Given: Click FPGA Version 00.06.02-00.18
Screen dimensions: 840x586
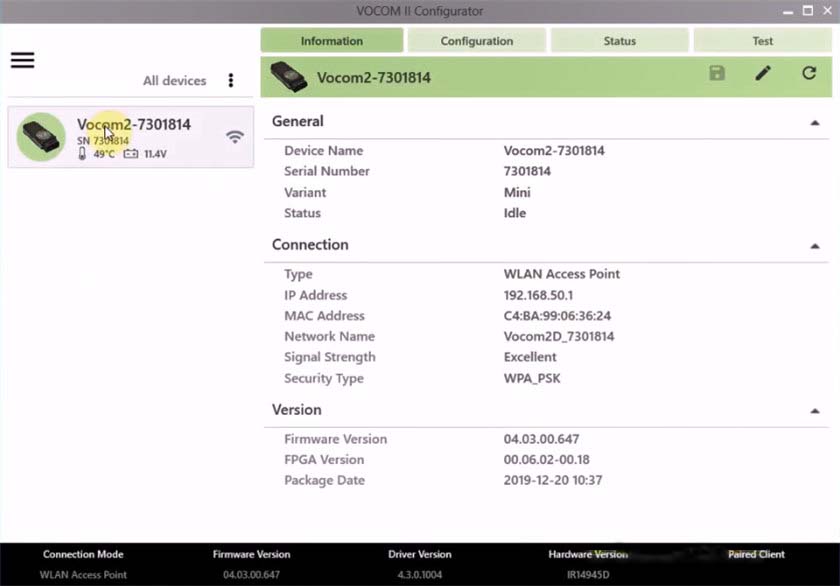Looking at the screenshot, I should pyautogui.click(x=546, y=460).
